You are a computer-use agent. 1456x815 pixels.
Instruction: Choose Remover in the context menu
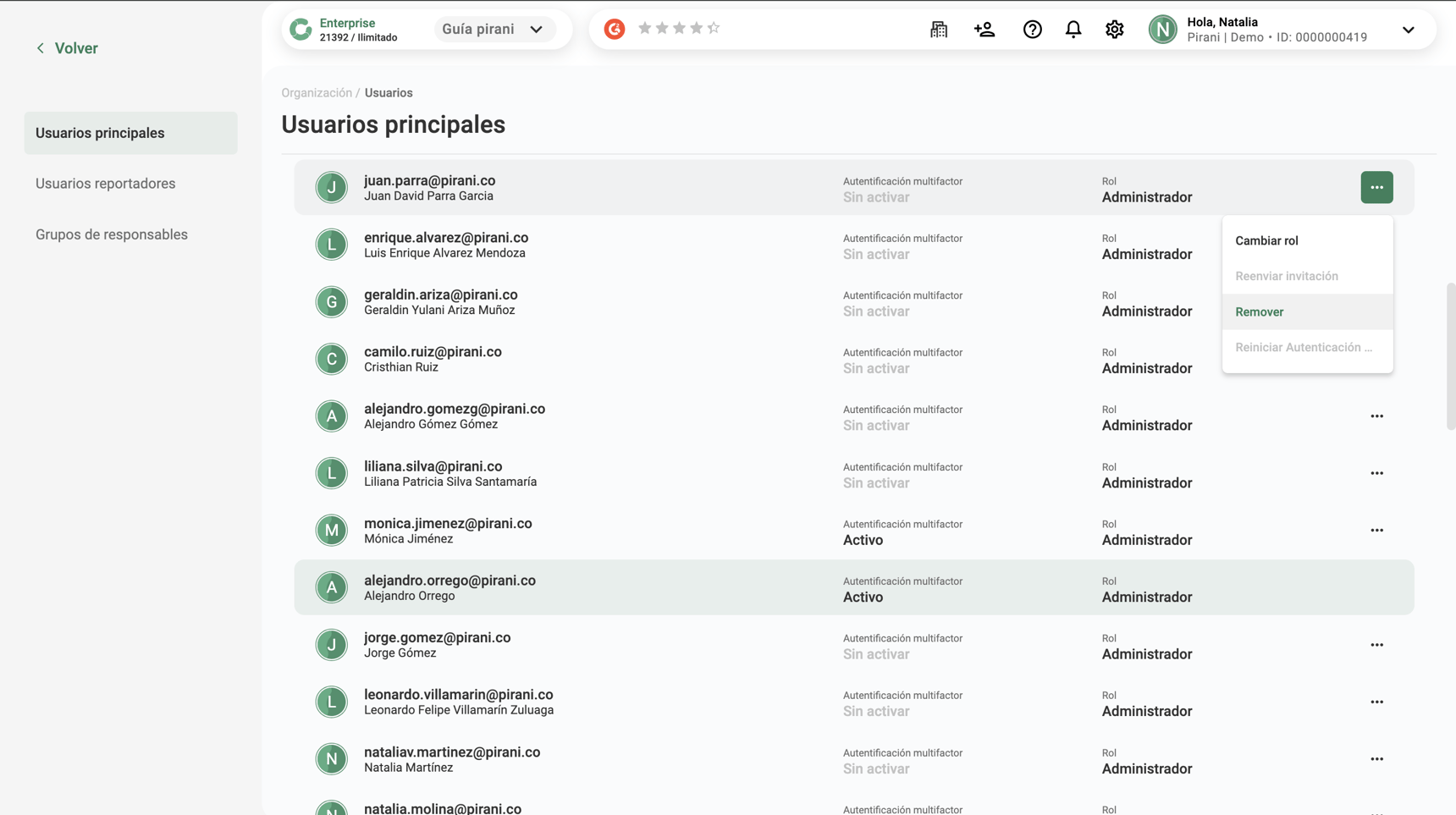pyautogui.click(x=1259, y=312)
